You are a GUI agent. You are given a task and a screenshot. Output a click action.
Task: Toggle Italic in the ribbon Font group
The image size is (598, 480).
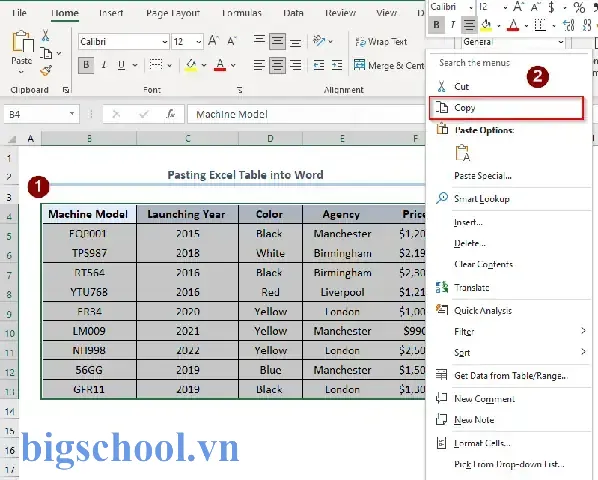103,65
